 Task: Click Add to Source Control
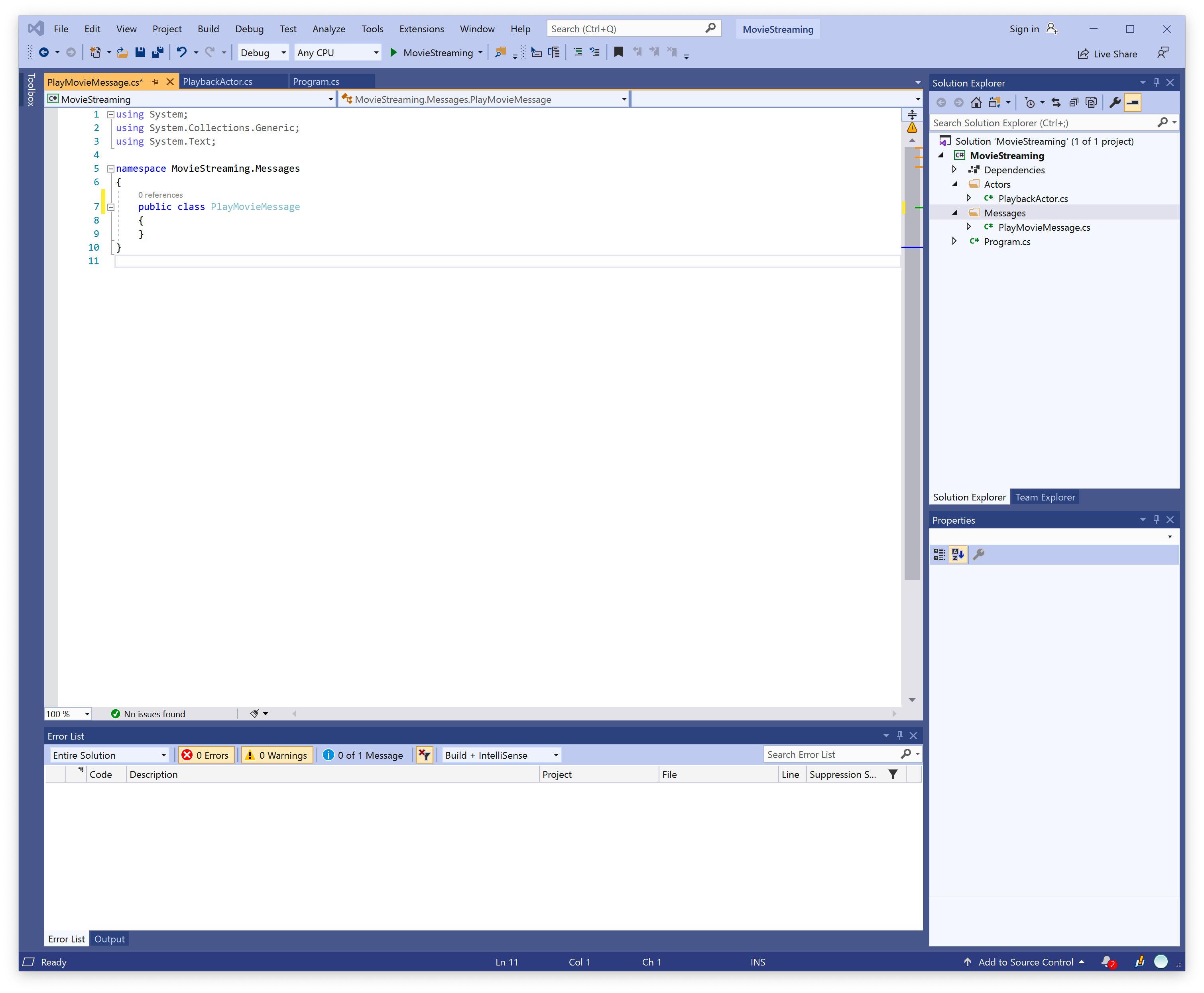(x=1025, y=962)
